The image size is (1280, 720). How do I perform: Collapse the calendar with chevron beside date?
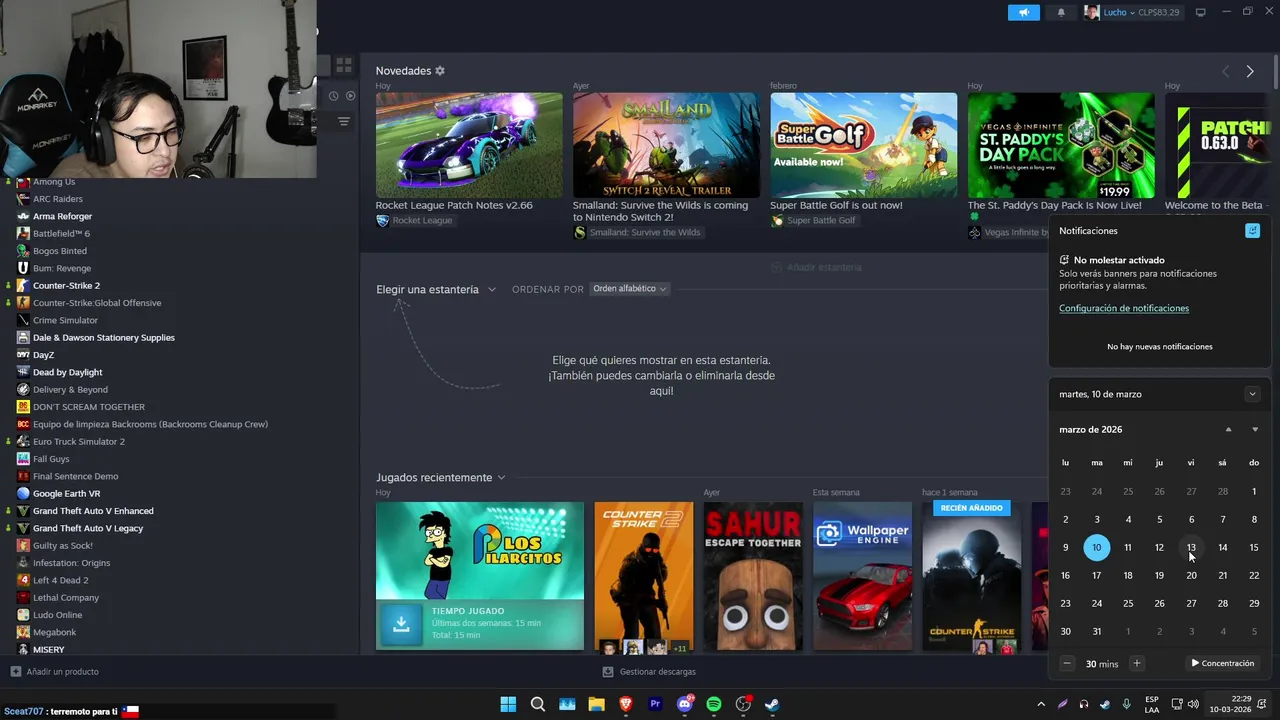tap(1252, 394)
